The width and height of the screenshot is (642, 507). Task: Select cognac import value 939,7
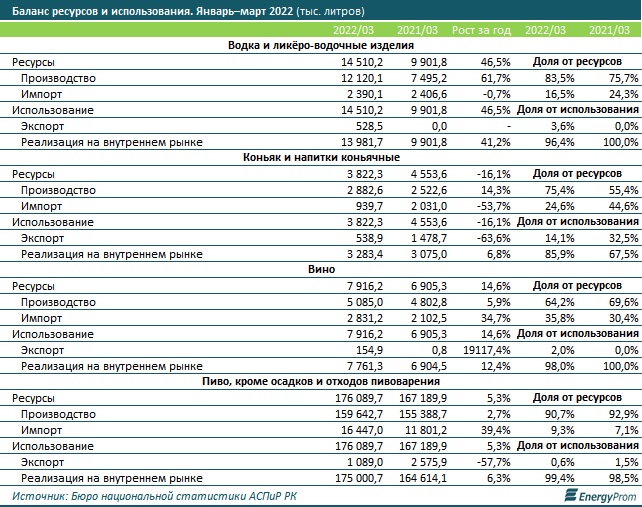click(x=369, y=206)
